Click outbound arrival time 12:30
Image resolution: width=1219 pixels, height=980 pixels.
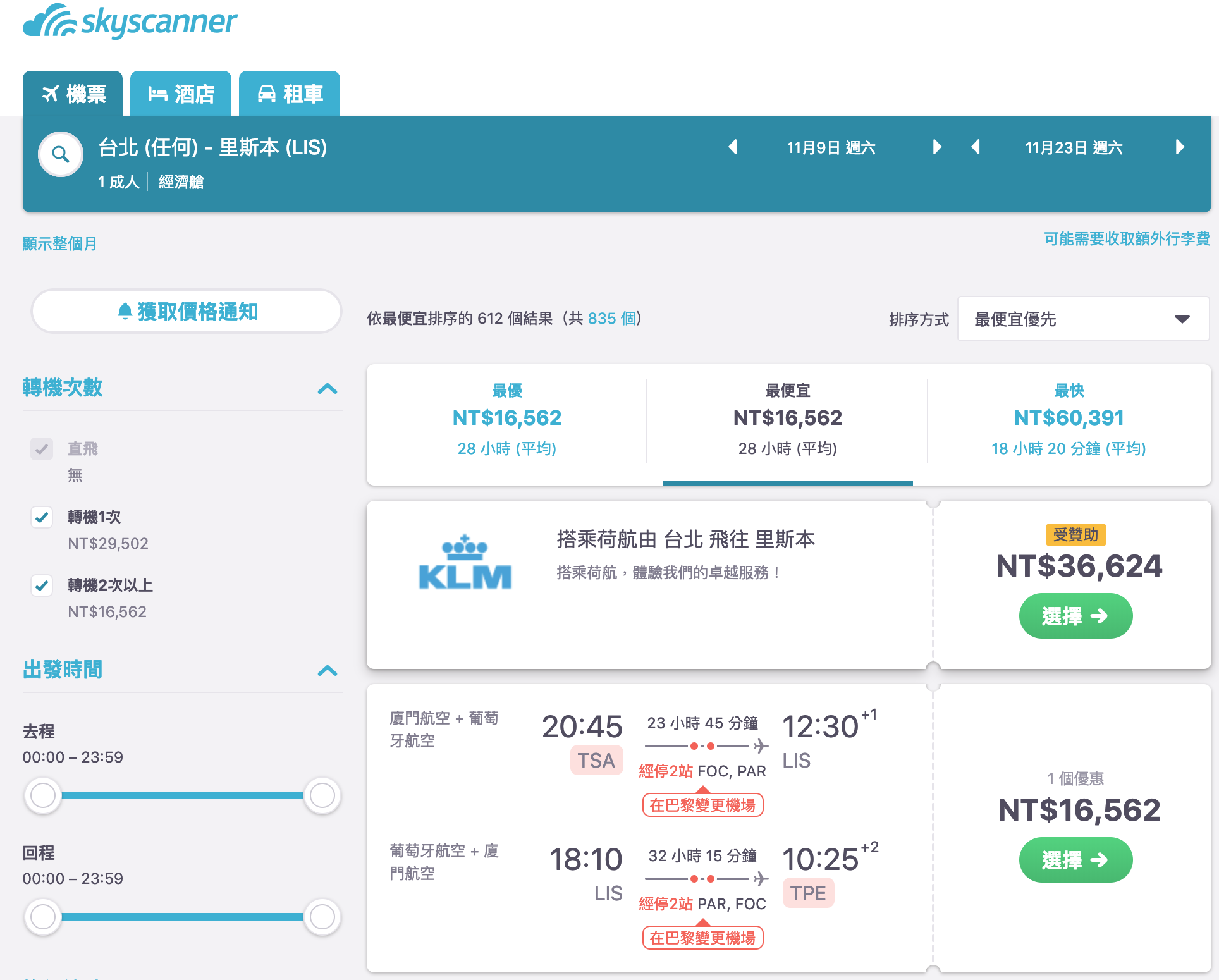click(820, 726)
